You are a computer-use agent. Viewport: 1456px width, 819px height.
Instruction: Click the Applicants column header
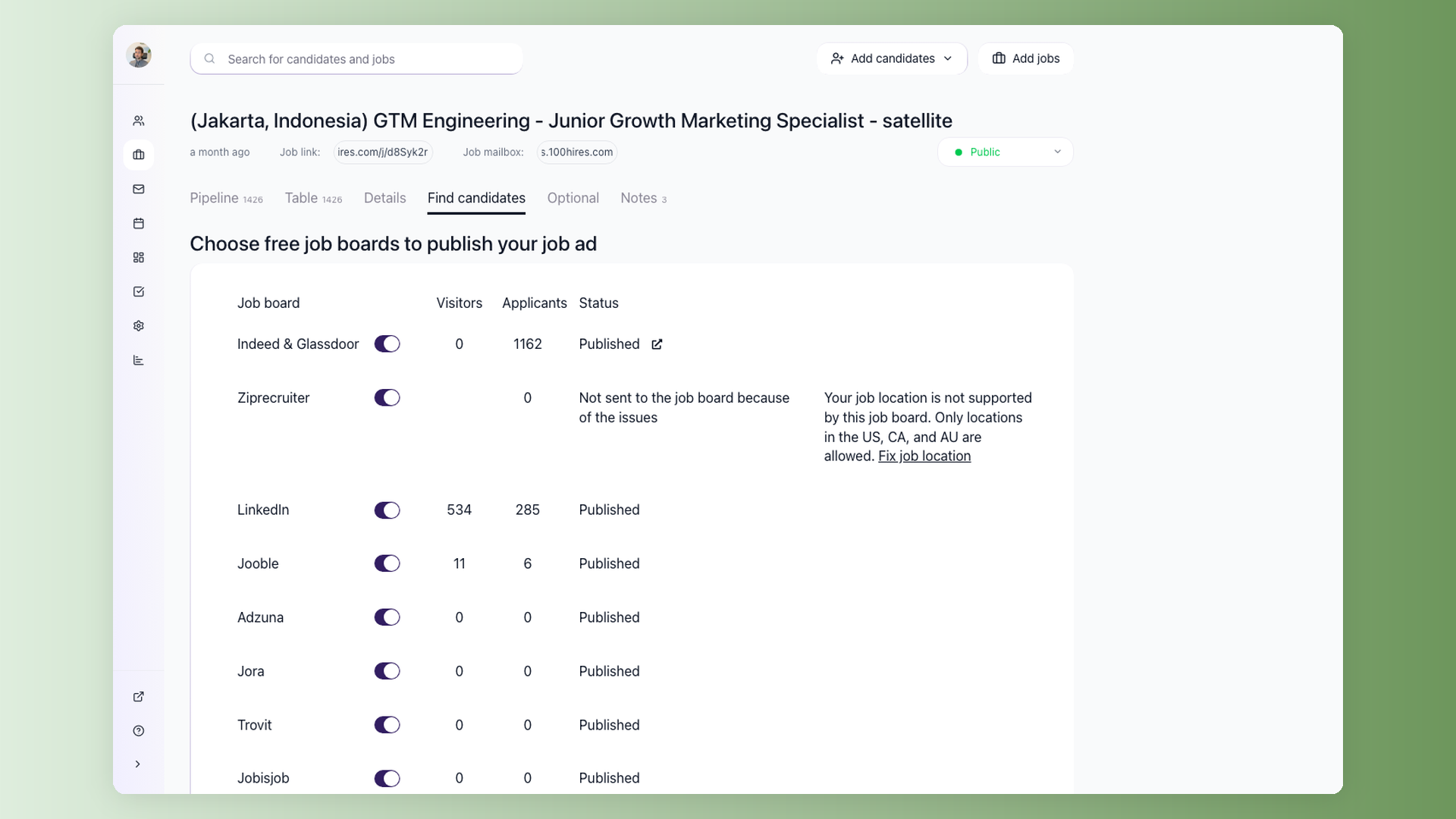point(535,303)
